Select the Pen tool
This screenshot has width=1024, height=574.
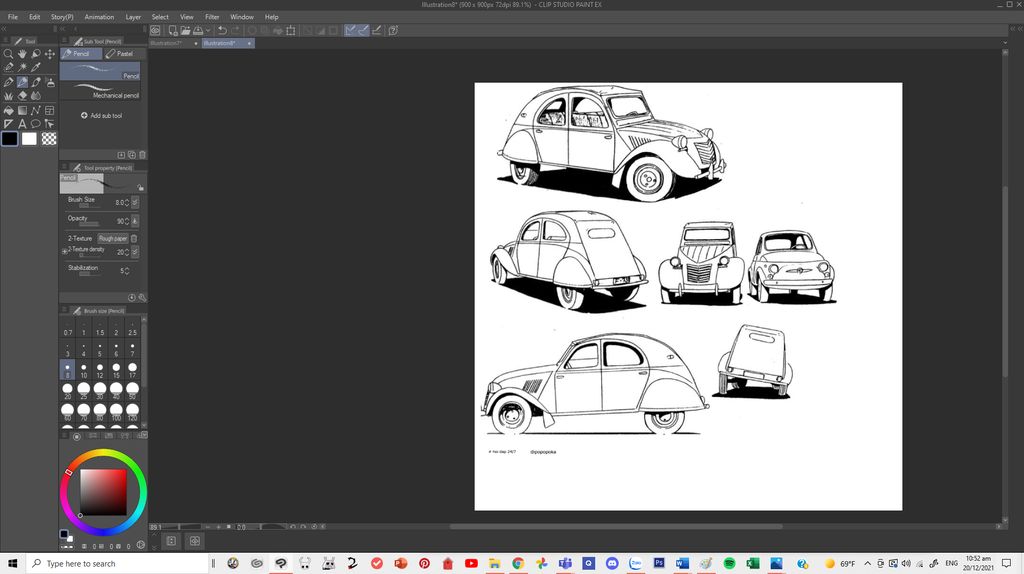[x=8, y=82]
